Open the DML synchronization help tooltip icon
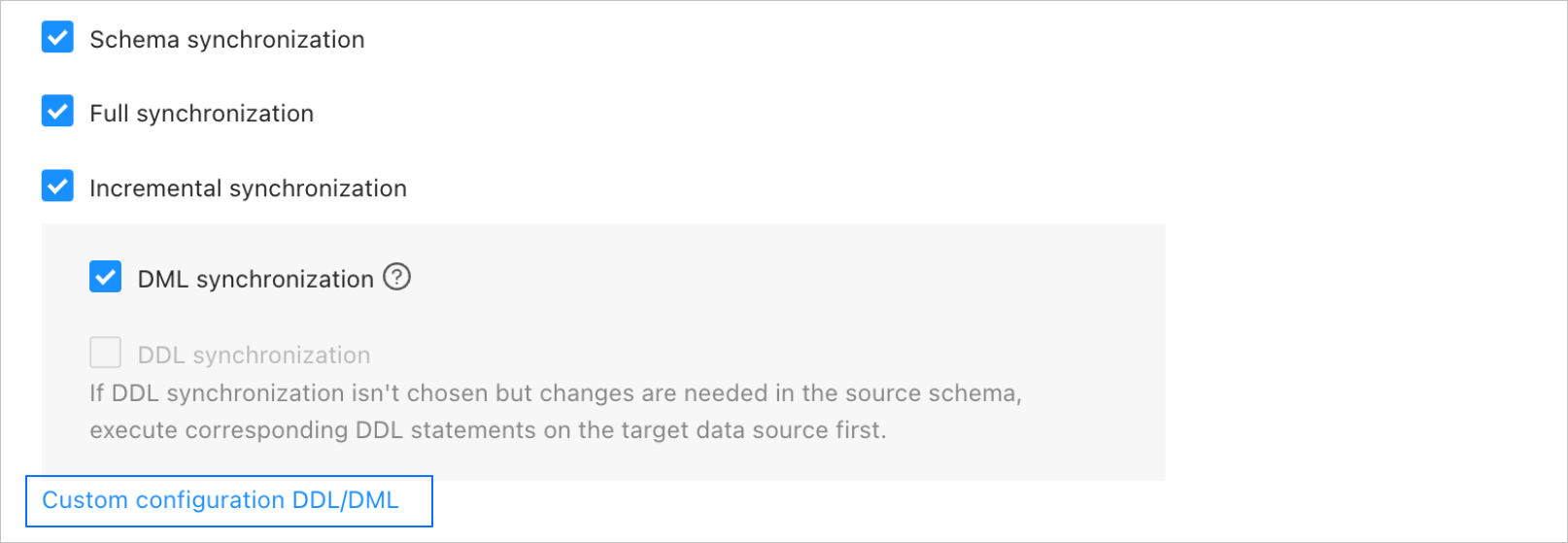Image resolution: width=1568 pixels, height=543 pixels. (x=396, y=278)
